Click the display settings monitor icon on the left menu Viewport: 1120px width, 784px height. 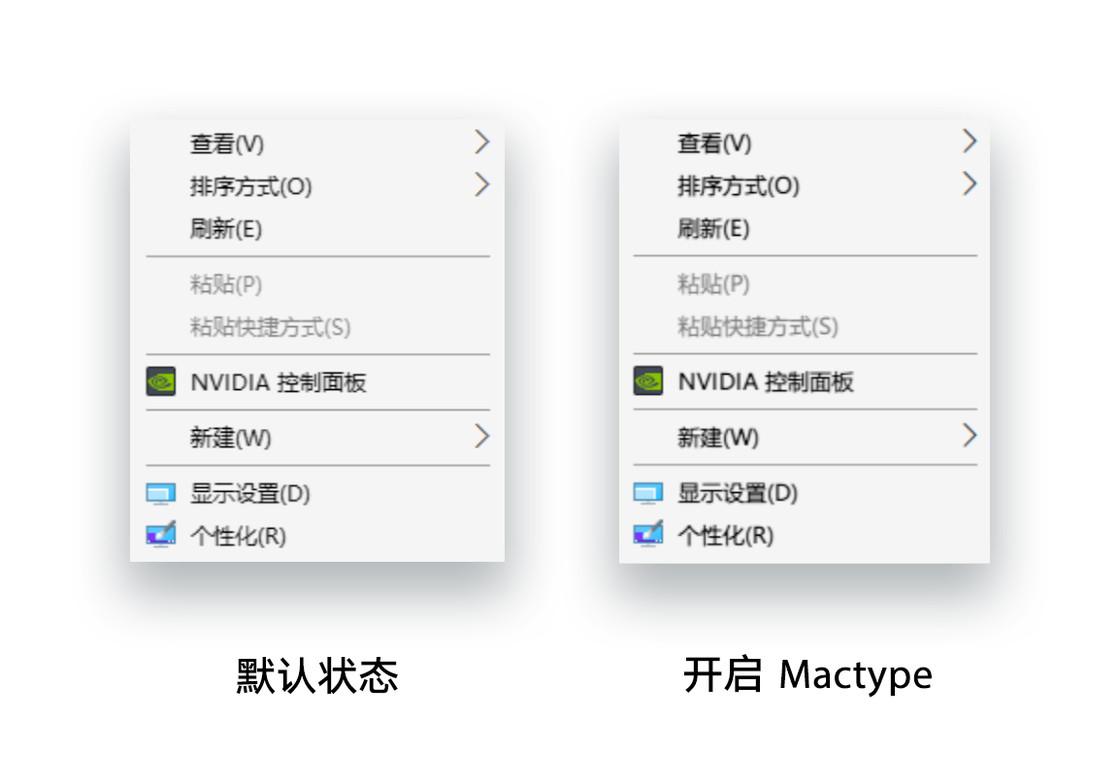tap(160, 493)
